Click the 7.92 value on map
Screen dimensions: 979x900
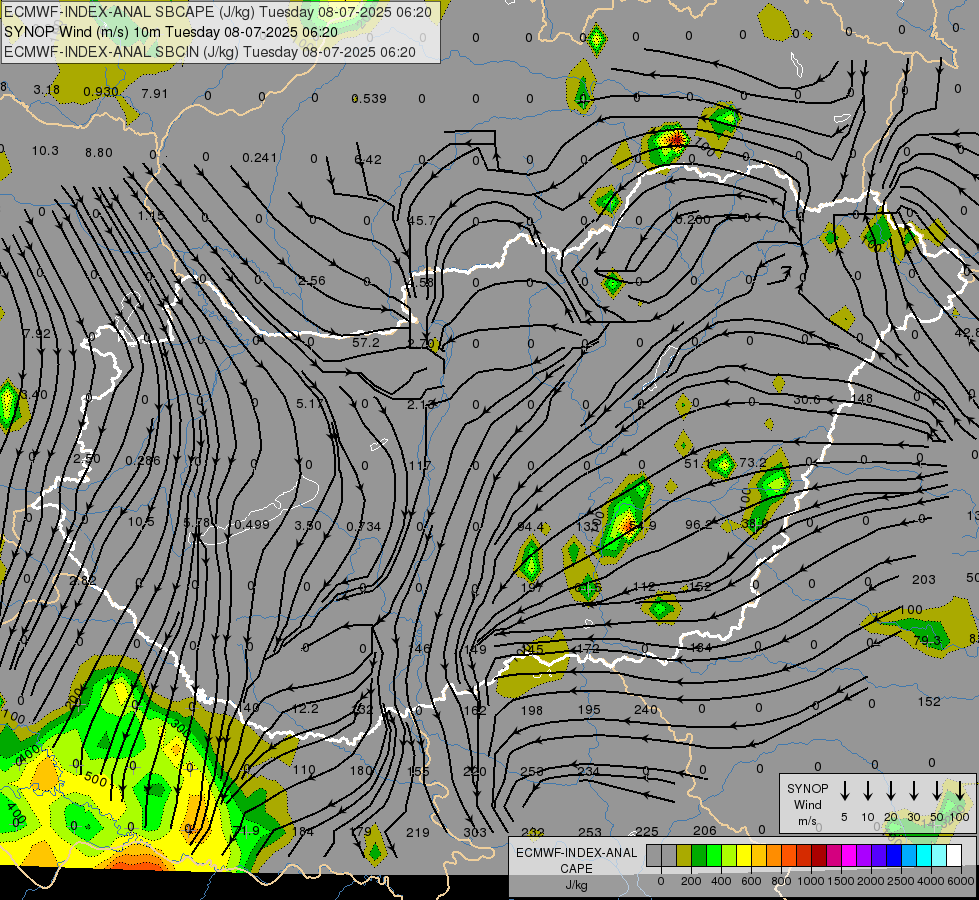tap(36, 333)
